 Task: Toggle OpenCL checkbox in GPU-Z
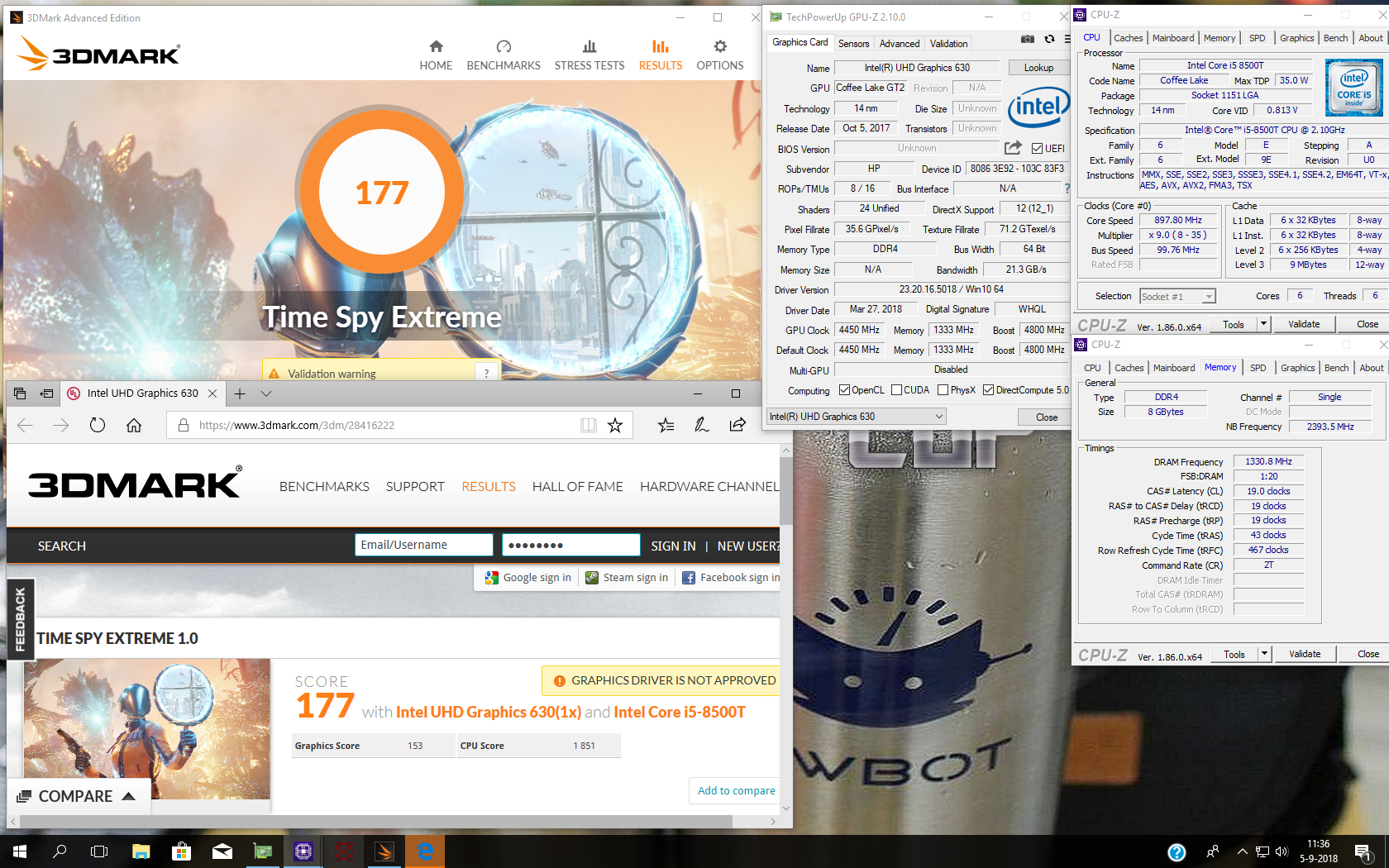[844, 390]
